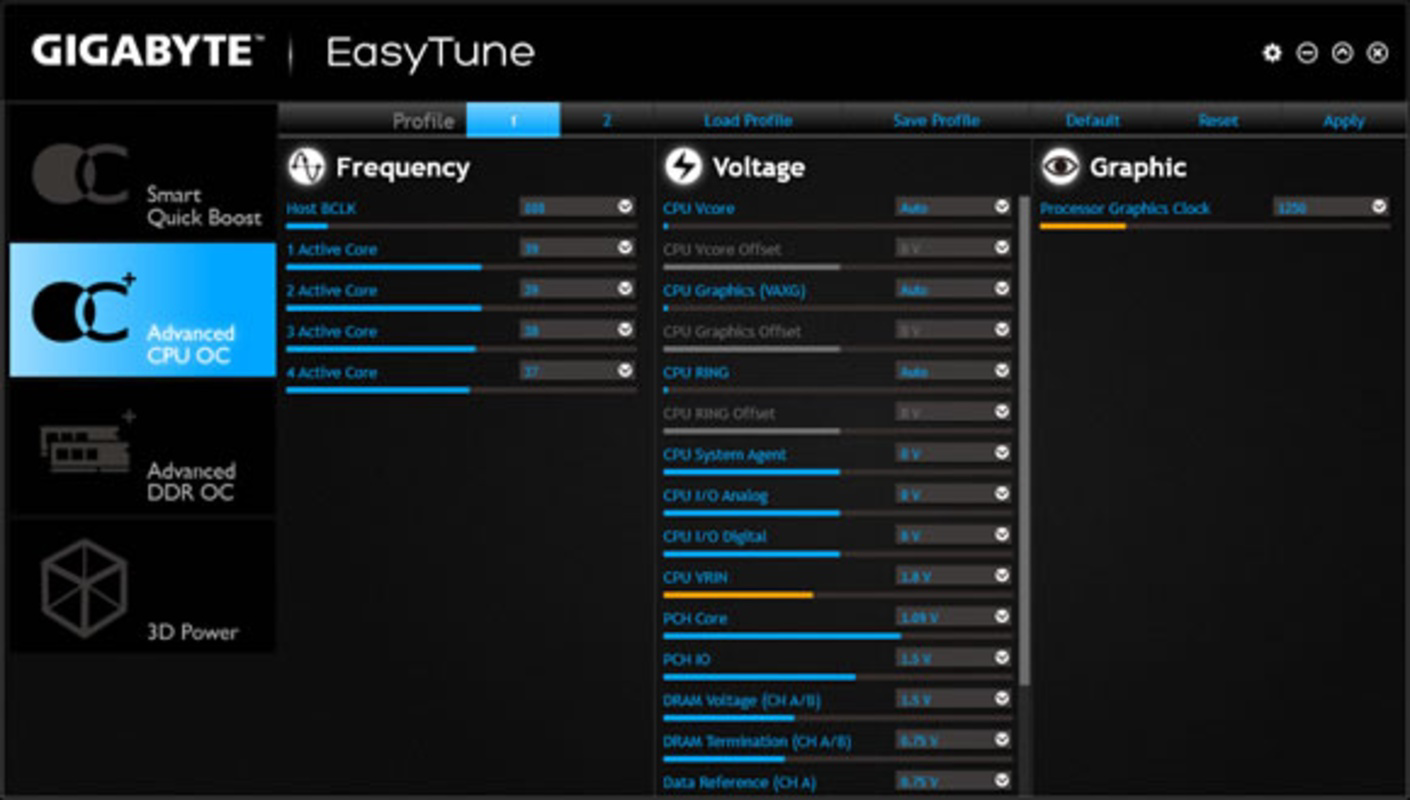Image resolution: width=1410 pixels, height=800 pixels.
Task: Expand the 1 Active Core dropdown
Action: [x=626, y=249]
